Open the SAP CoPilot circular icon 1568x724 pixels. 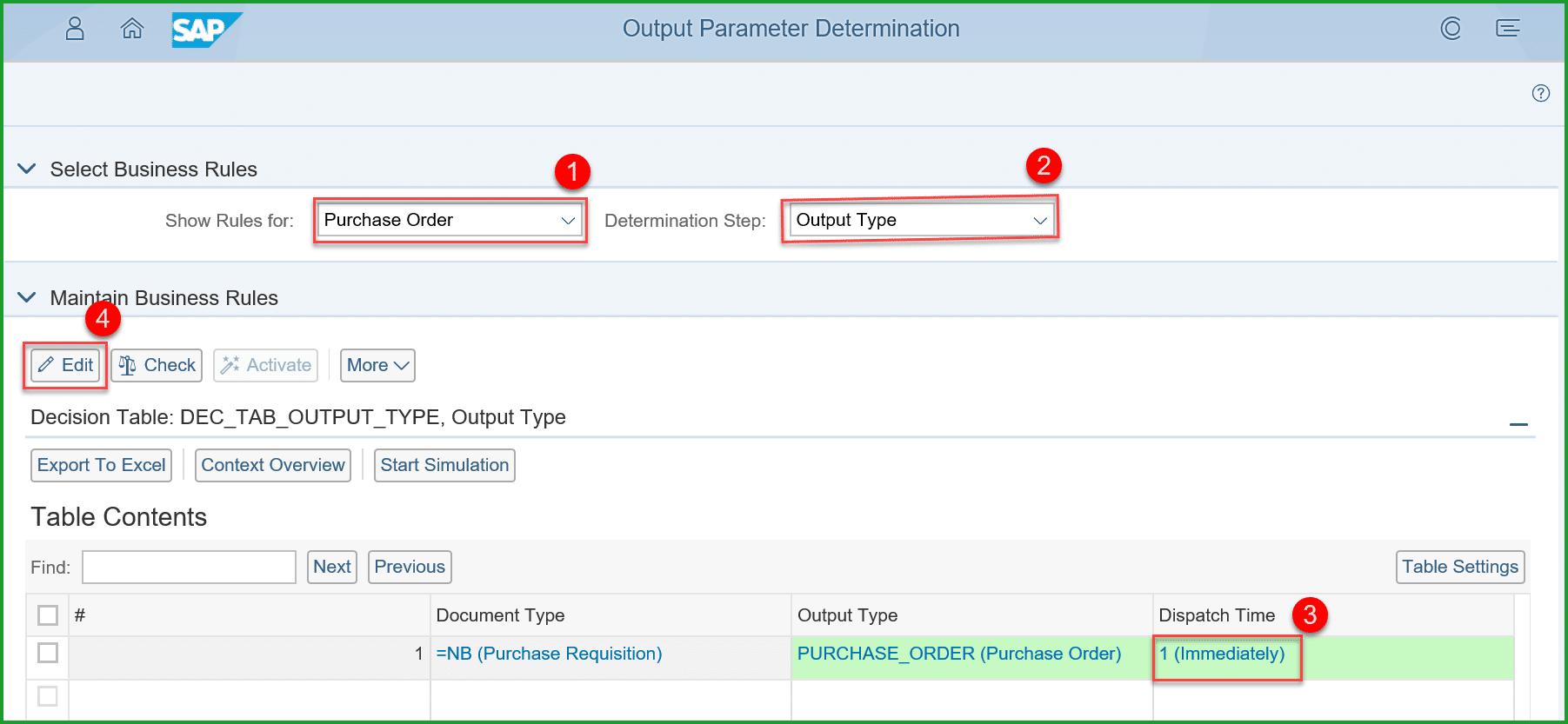coord(1451,29)
